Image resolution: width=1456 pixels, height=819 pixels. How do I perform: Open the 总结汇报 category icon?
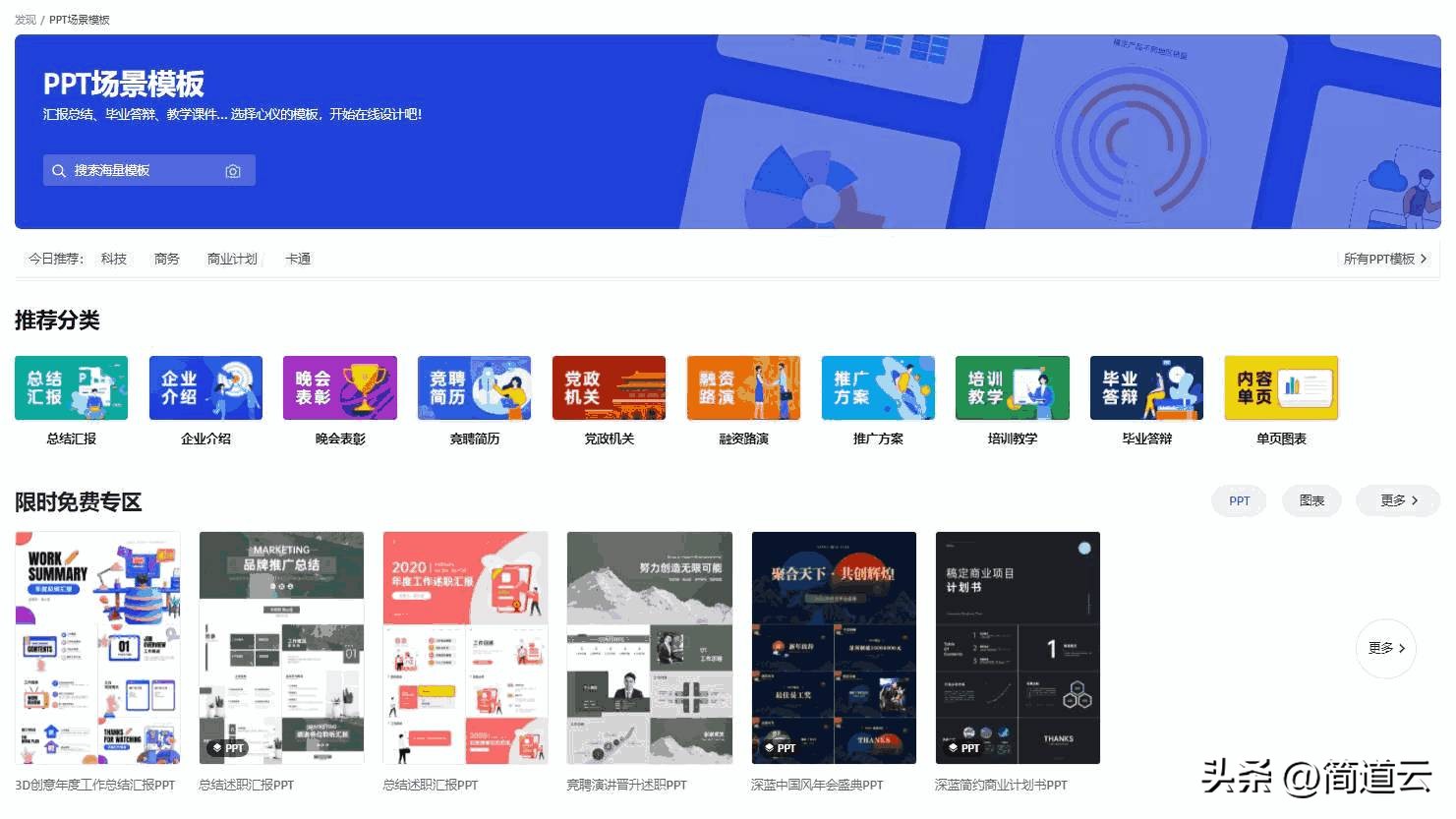(x=71, y=388)
